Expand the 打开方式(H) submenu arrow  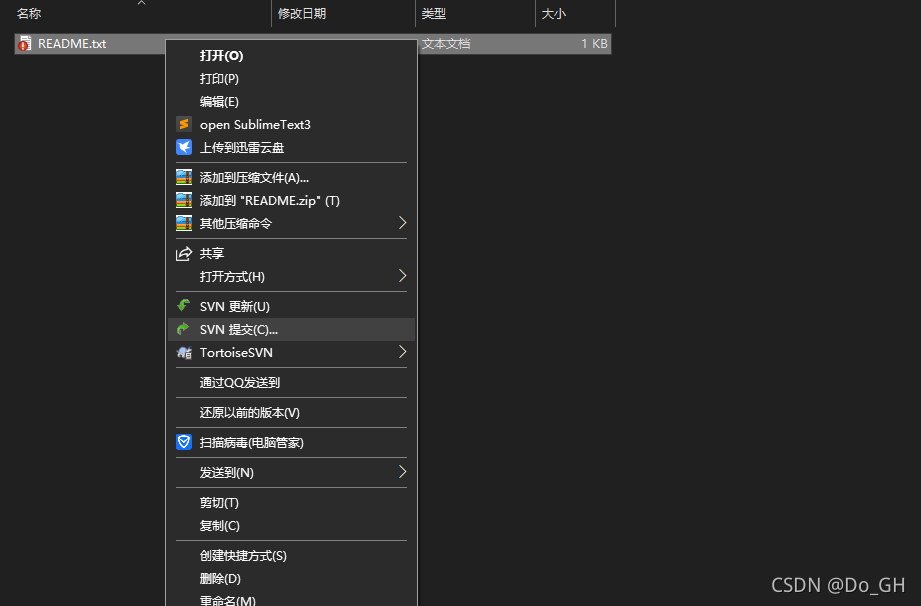pyautogui.click(x=402, y=275)
